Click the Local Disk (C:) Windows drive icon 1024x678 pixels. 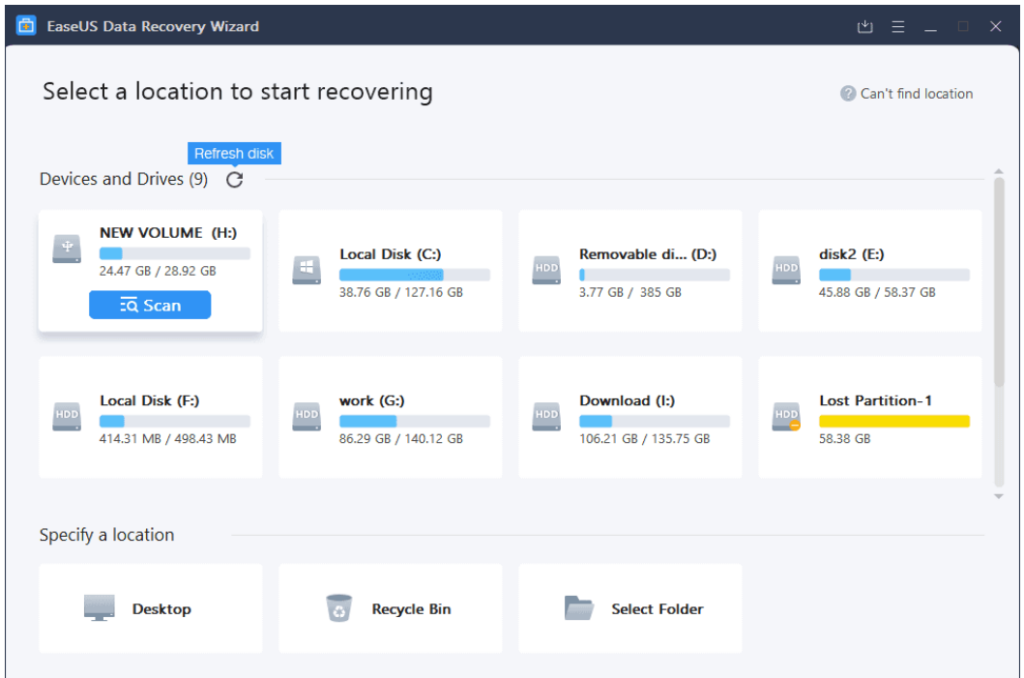(x=307, y=270)
